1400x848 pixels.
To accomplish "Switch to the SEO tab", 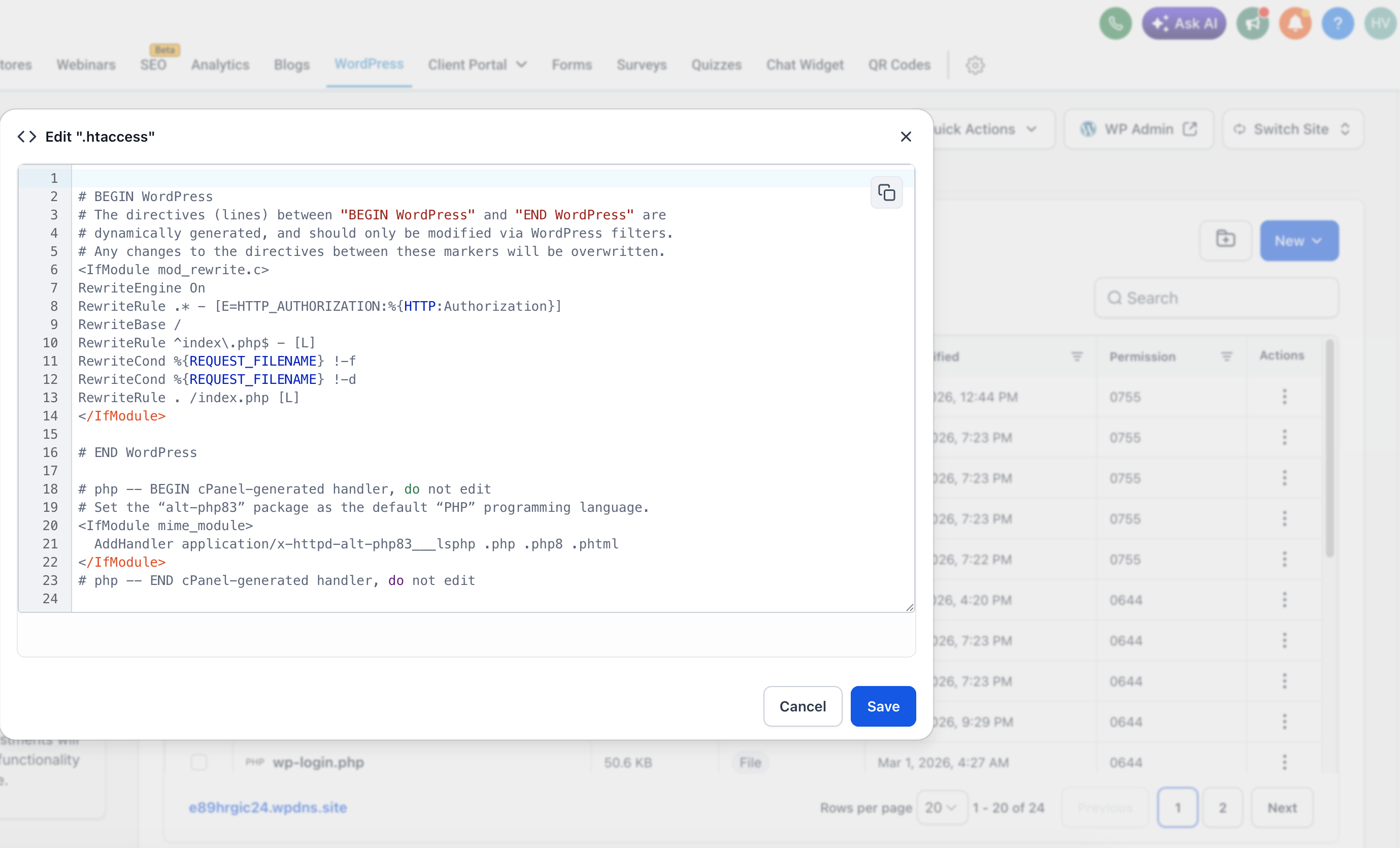I will coord(153,65).
